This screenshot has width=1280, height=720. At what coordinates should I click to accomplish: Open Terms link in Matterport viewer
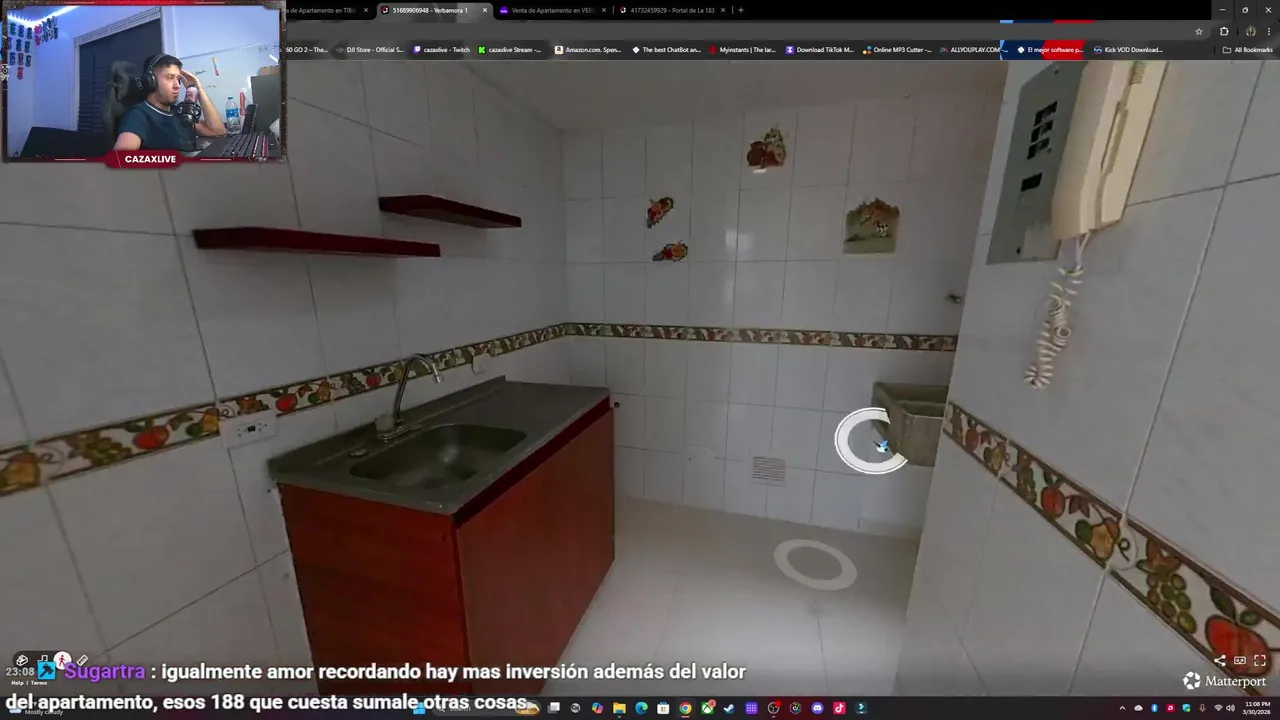[39, 683]
